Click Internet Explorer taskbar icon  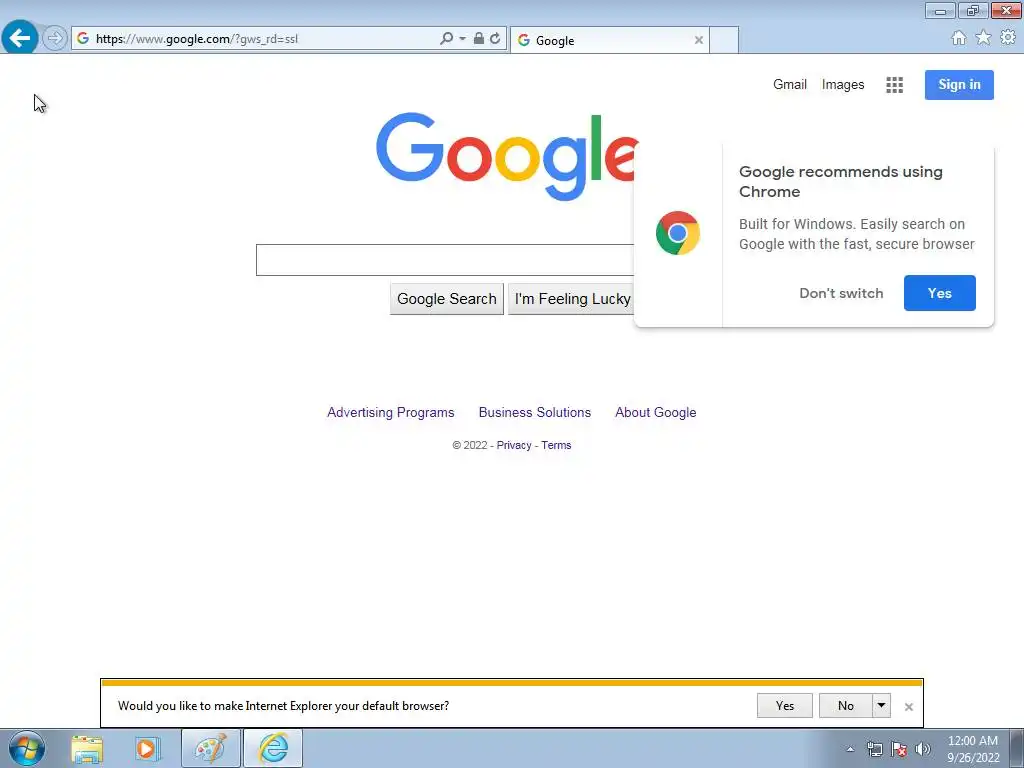coord(273,748)
